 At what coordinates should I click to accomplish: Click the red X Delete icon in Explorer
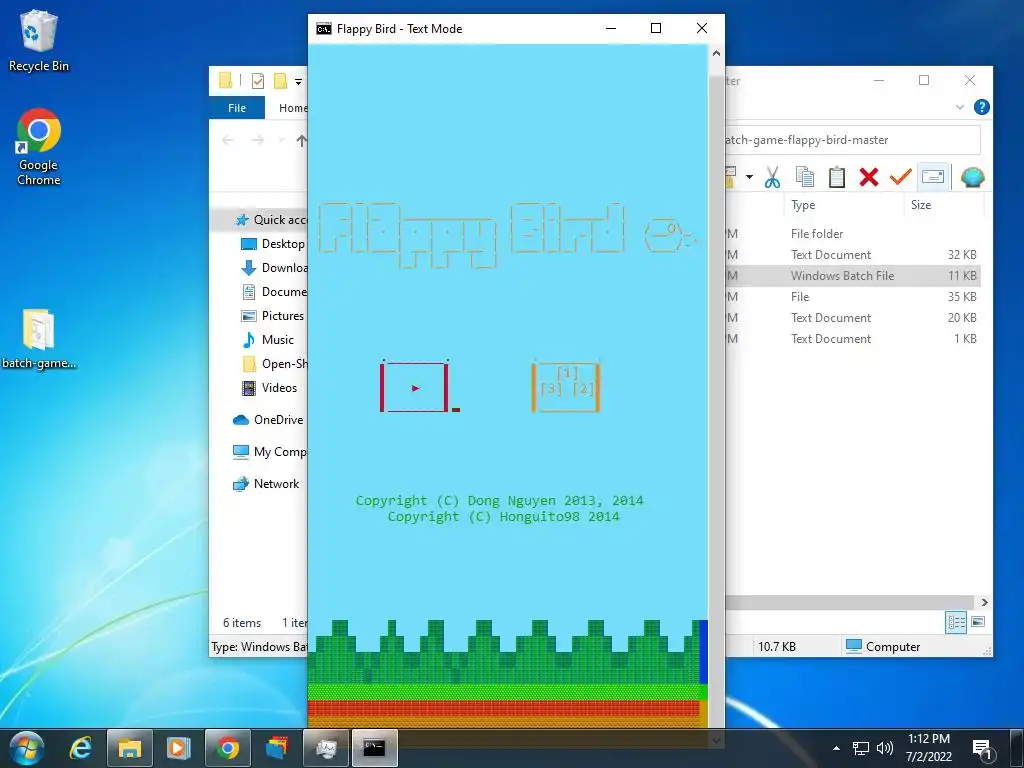pos(869,177)
